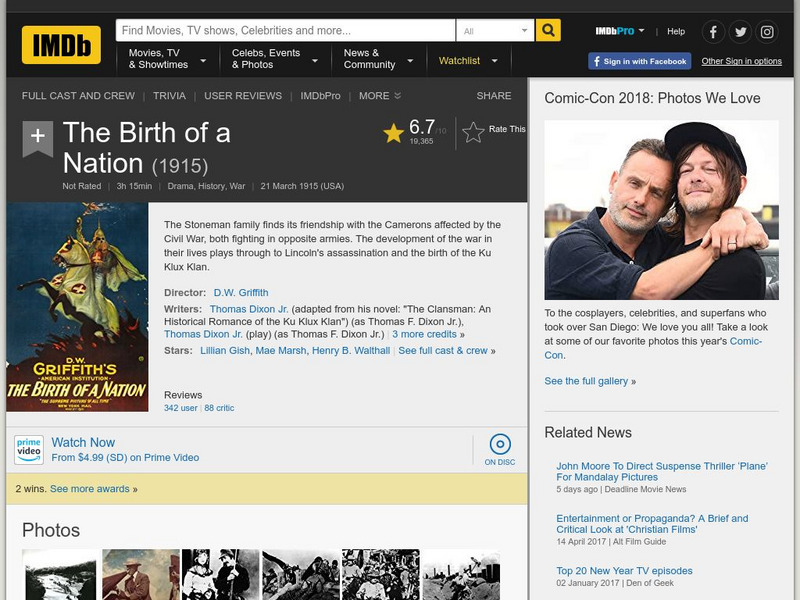The width and height of the screenshot is (800, 600).
Task: Click the IMDb logo
Action: 61,45
